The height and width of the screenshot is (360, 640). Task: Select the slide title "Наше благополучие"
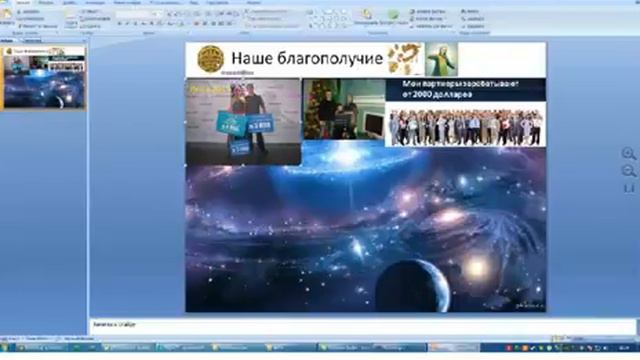[307, 58]
